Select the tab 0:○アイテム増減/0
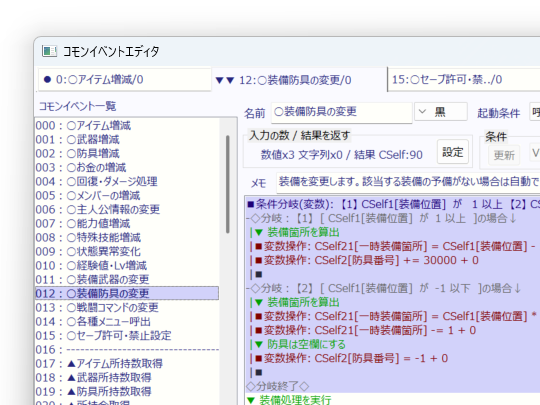 pyautogui.click(x=124, y=80)
